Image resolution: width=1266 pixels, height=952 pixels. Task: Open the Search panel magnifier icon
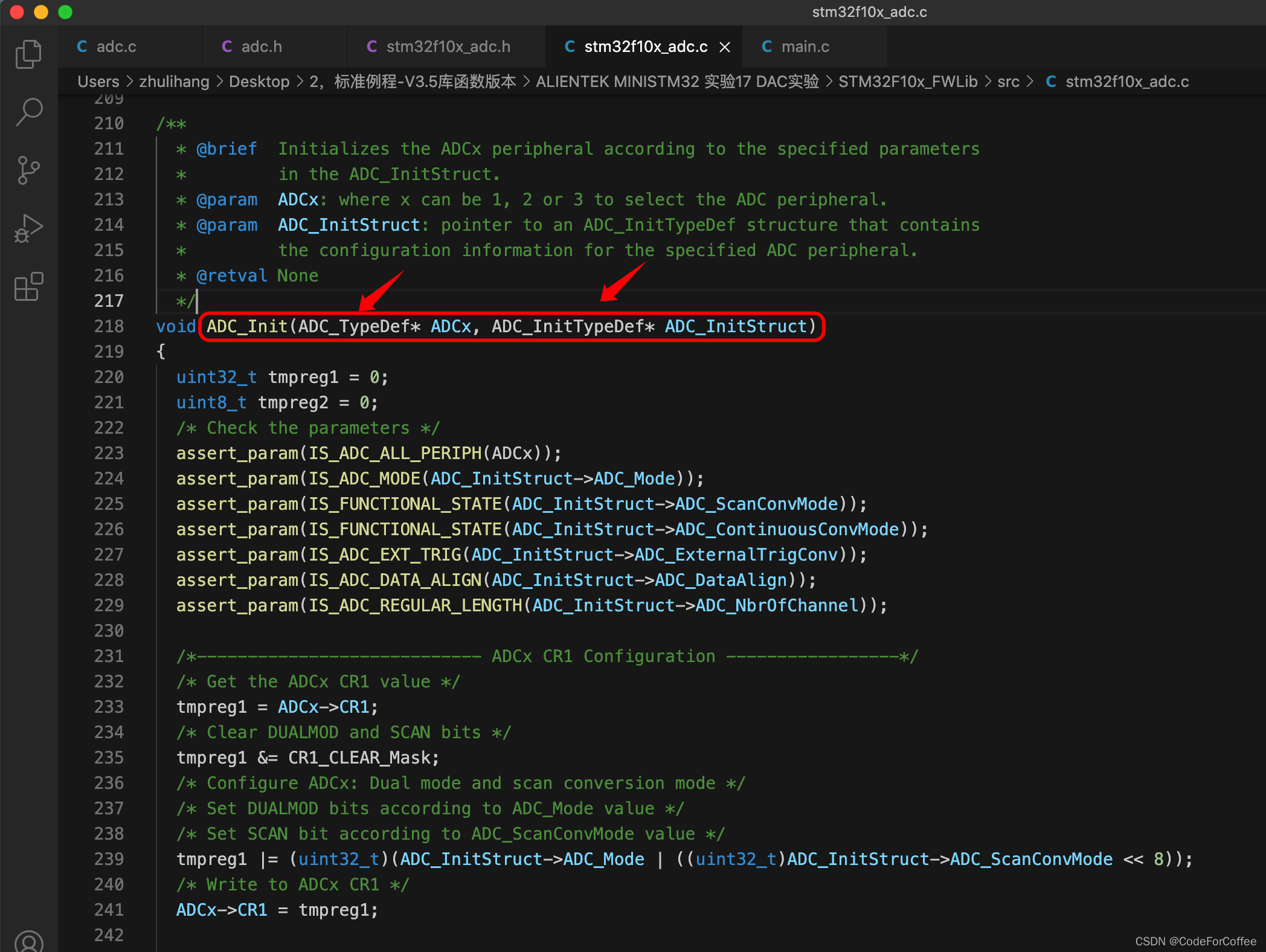pyautogui.click(x=28, y=112)
